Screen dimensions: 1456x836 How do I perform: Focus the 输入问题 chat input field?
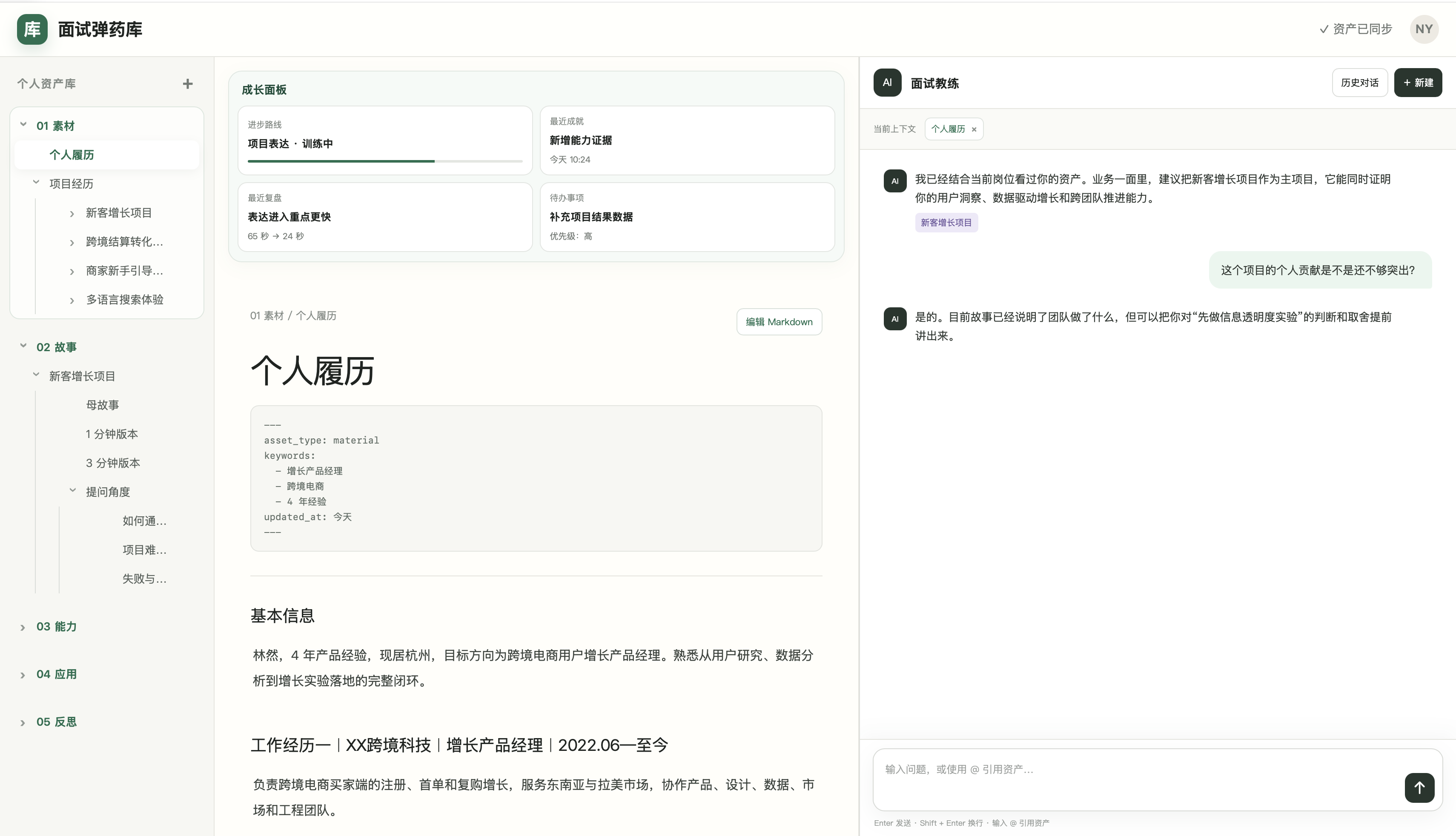pyautogui.click(x=1158, y=779)
